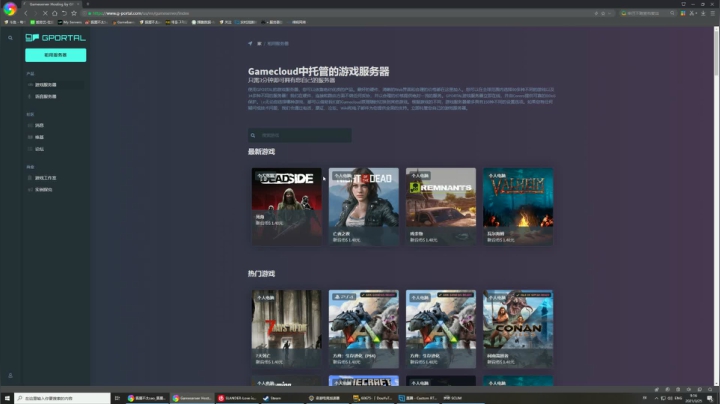The height and width of the screenshot is (404, 720).
Task: Open the 7 Days to Die card
Action: point(287,329)
